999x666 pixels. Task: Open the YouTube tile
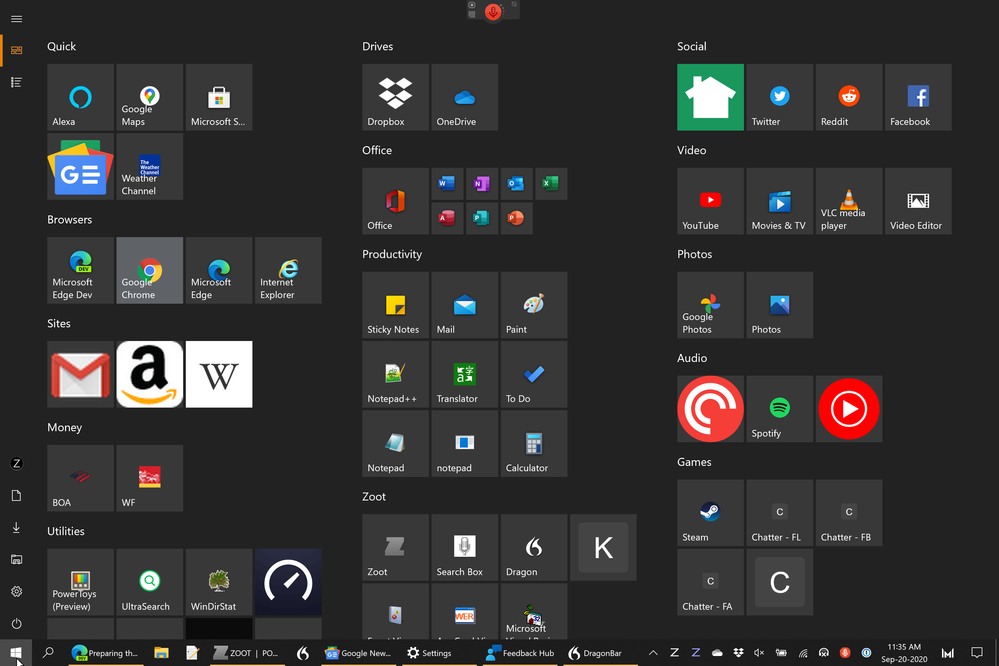(710, 201)
